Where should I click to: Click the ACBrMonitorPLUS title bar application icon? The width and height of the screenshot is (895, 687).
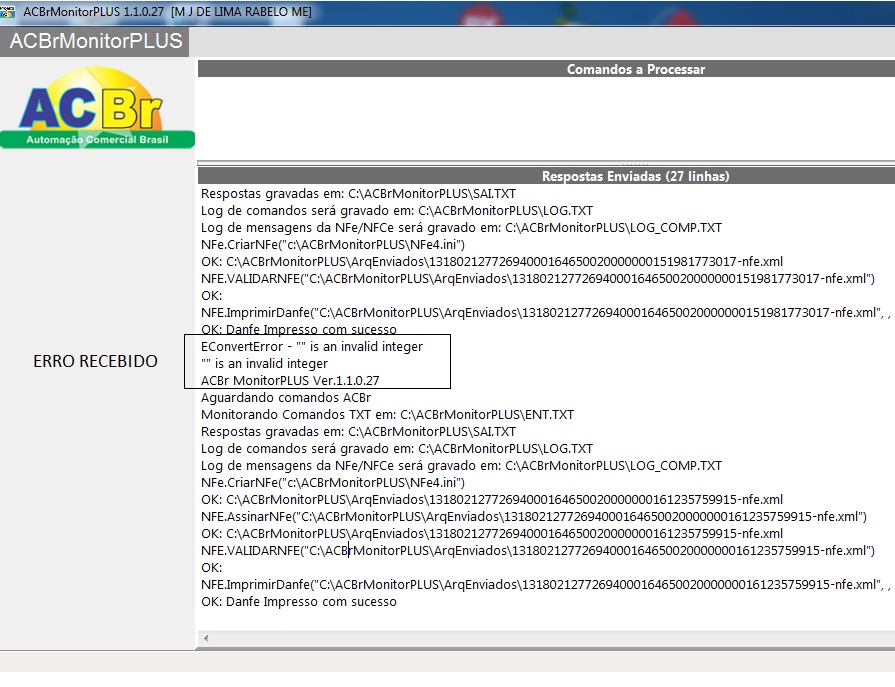point(7,12)
